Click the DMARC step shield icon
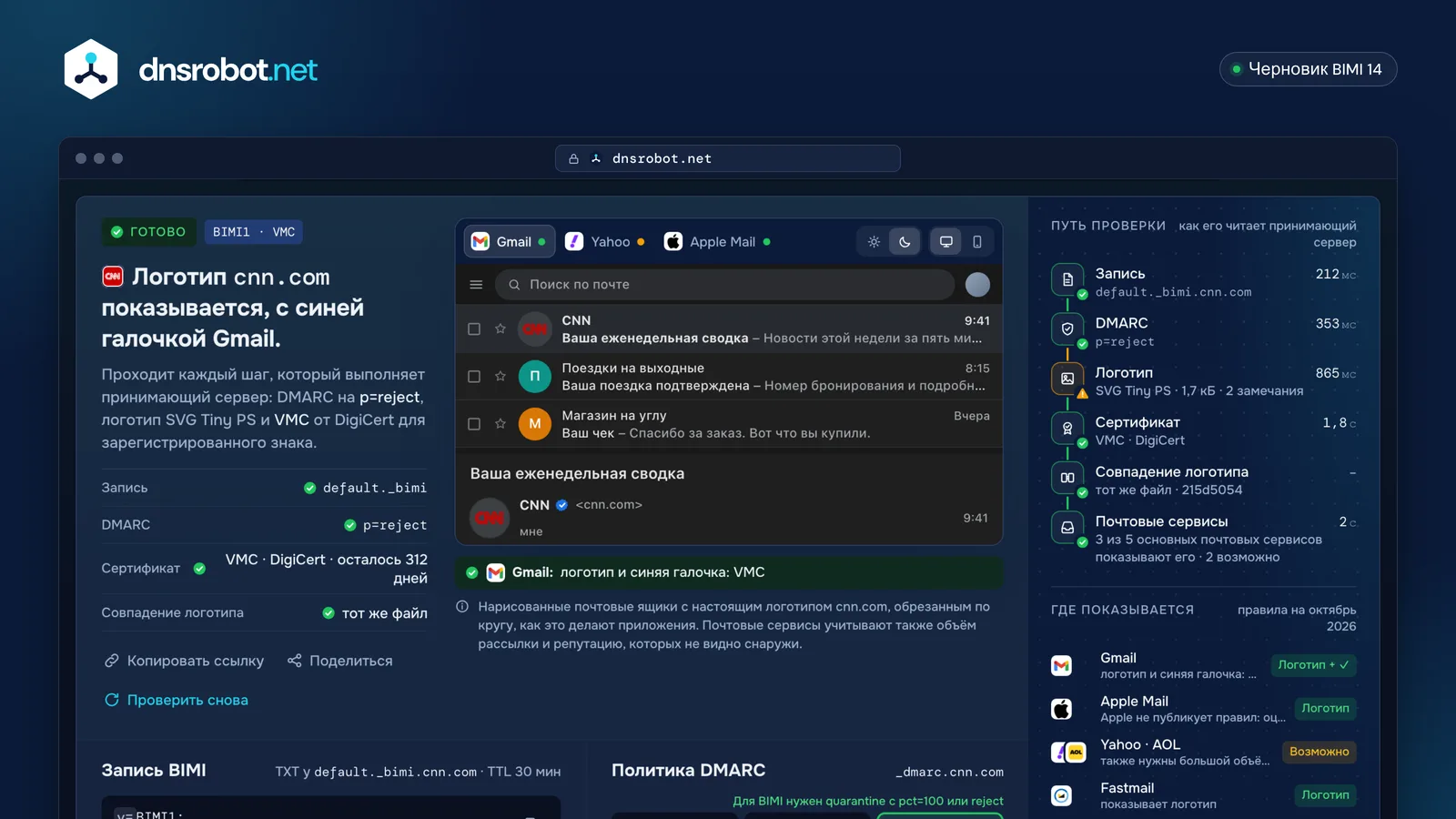The image size is (1456, 819). point(1067,329)
